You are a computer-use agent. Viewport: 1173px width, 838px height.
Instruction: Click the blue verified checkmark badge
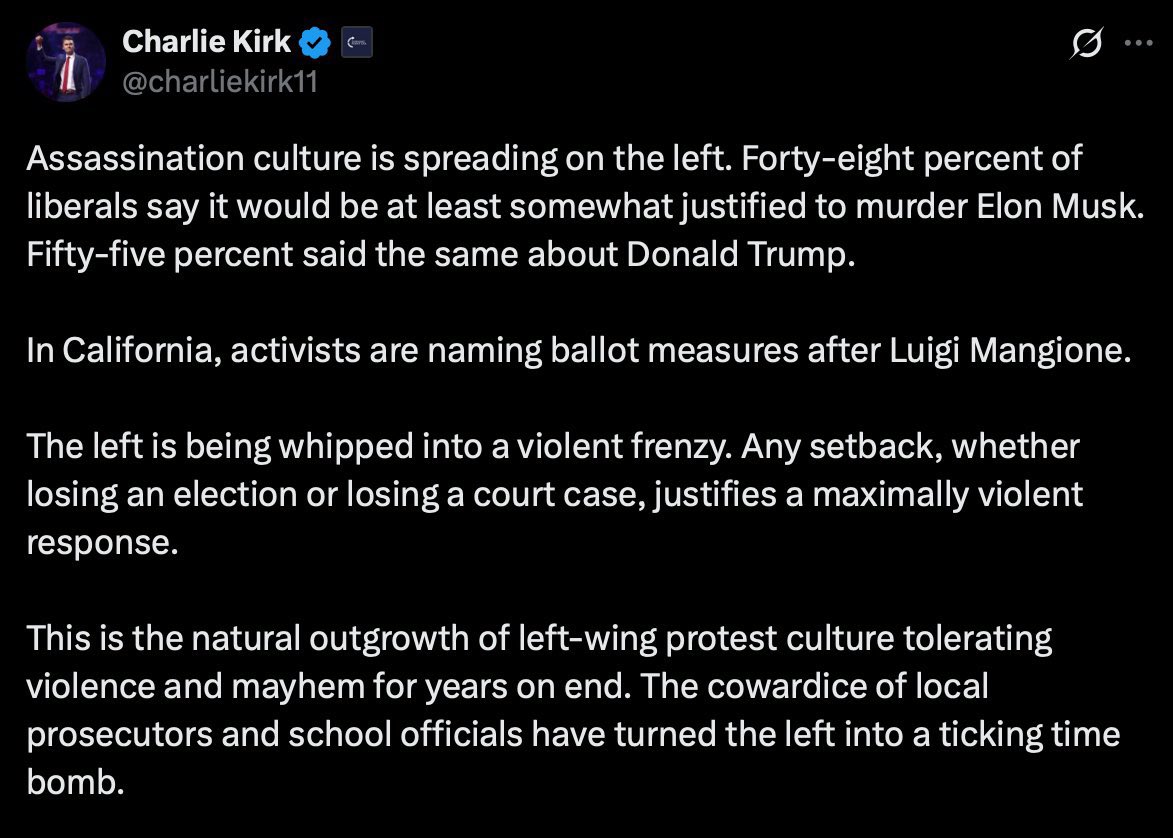click(315, 42)
